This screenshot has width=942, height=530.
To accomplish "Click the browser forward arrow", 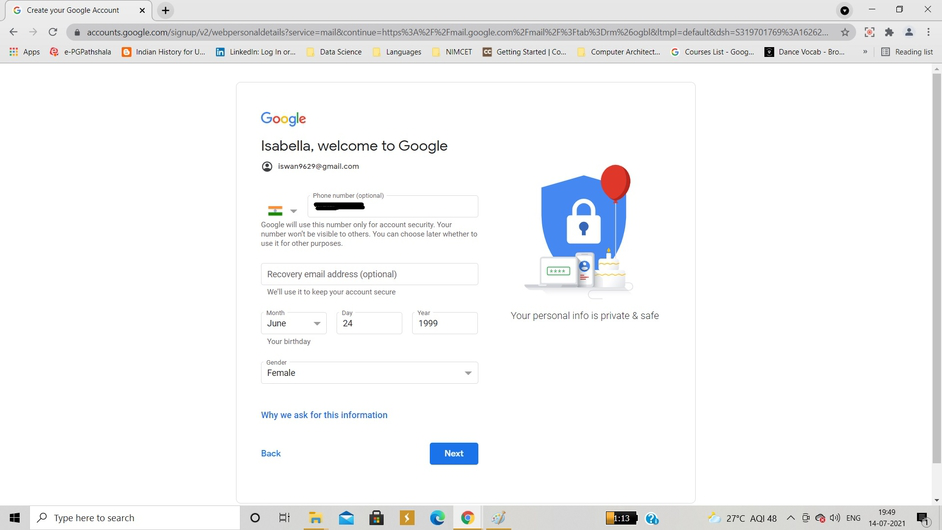I will coord(33,32).
